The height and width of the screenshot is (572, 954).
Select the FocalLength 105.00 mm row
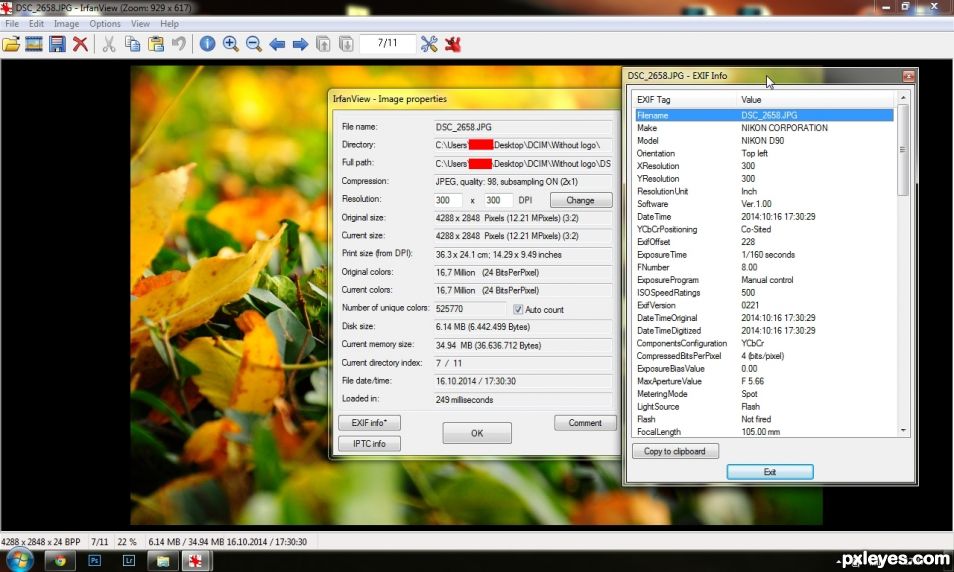click(764, 431)
